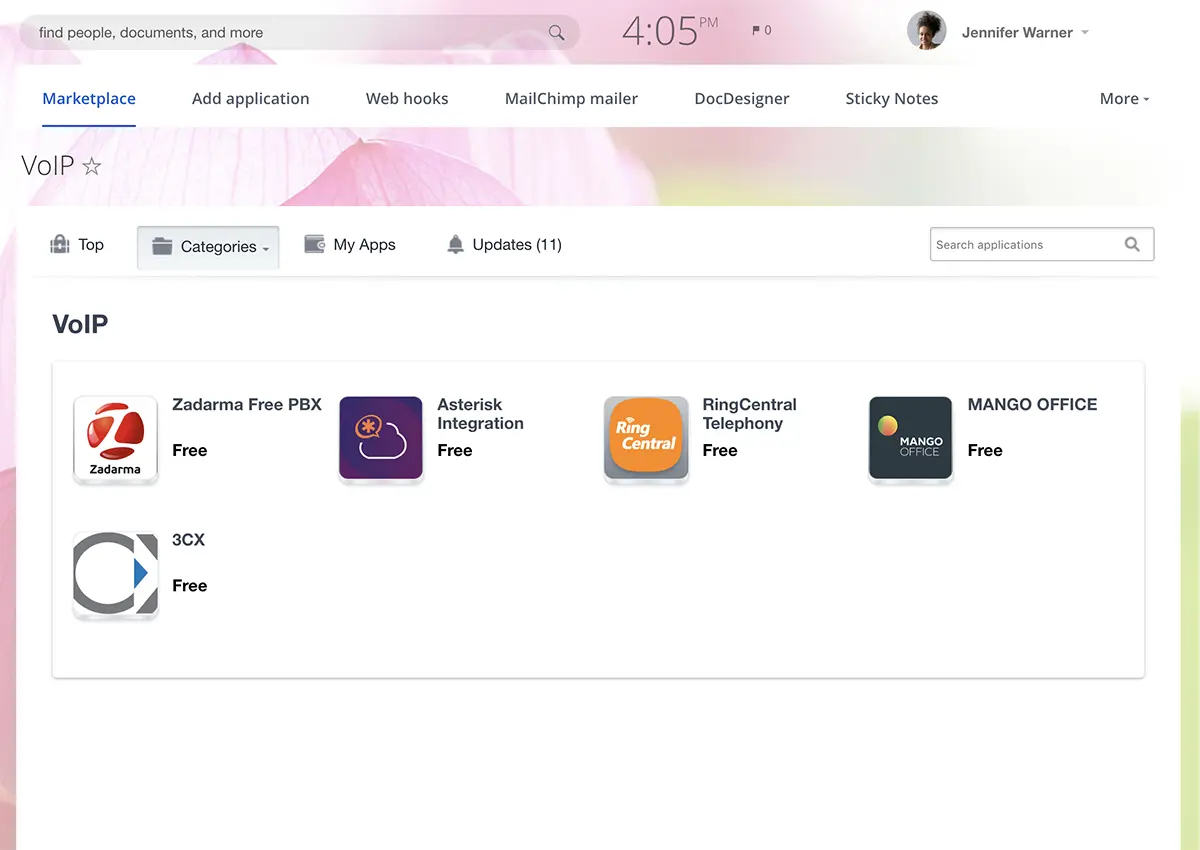The image size is (1200, 850).
Task: Show Updates (11) list
Action: point(504,245)
